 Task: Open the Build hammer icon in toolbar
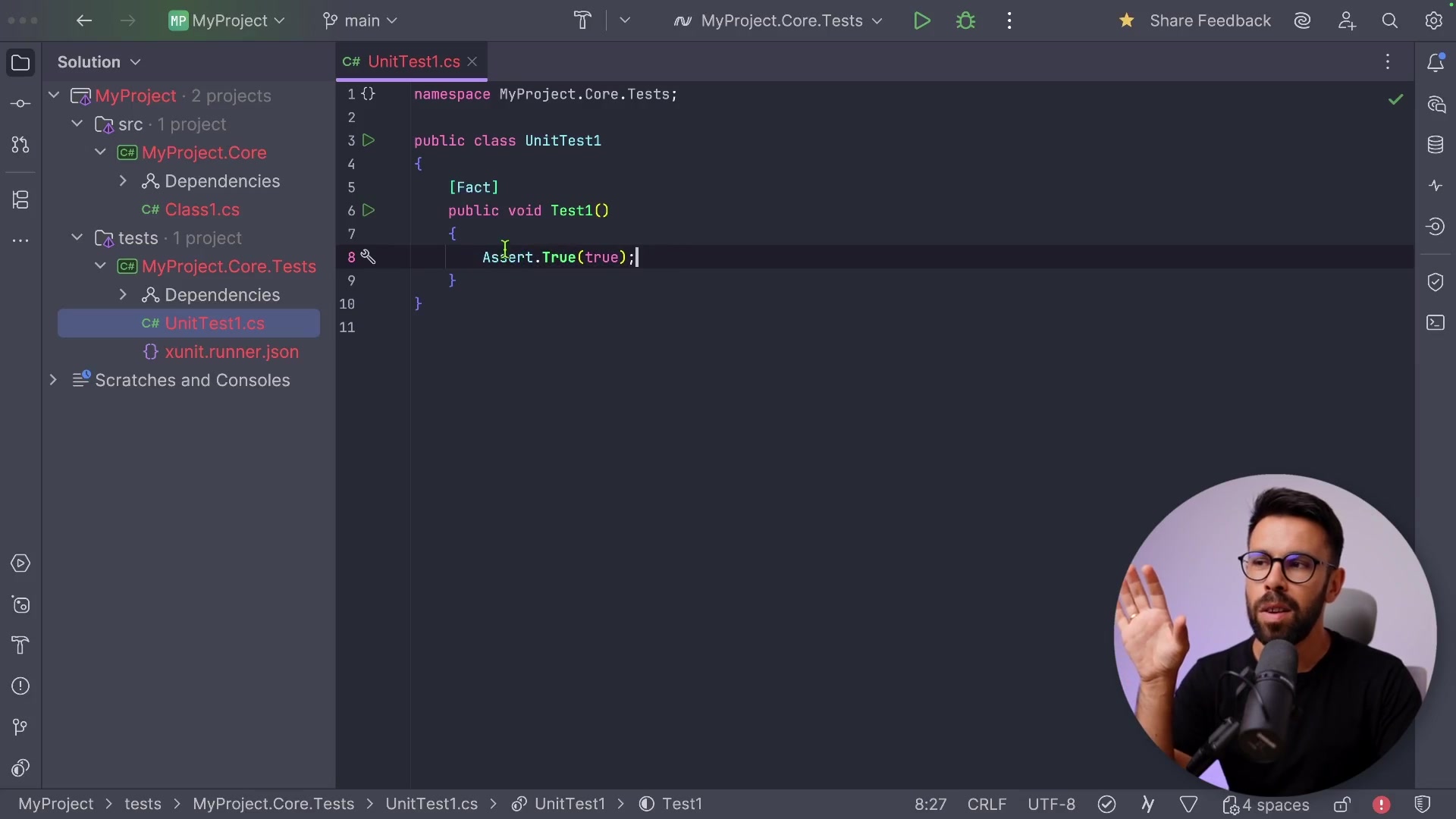[582, 20]
